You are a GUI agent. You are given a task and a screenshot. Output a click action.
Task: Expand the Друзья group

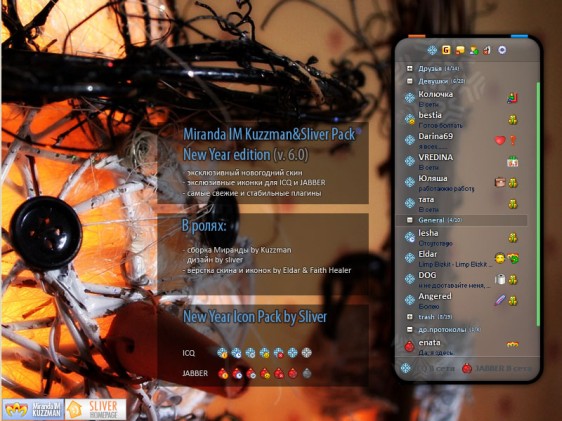point(409,68)
